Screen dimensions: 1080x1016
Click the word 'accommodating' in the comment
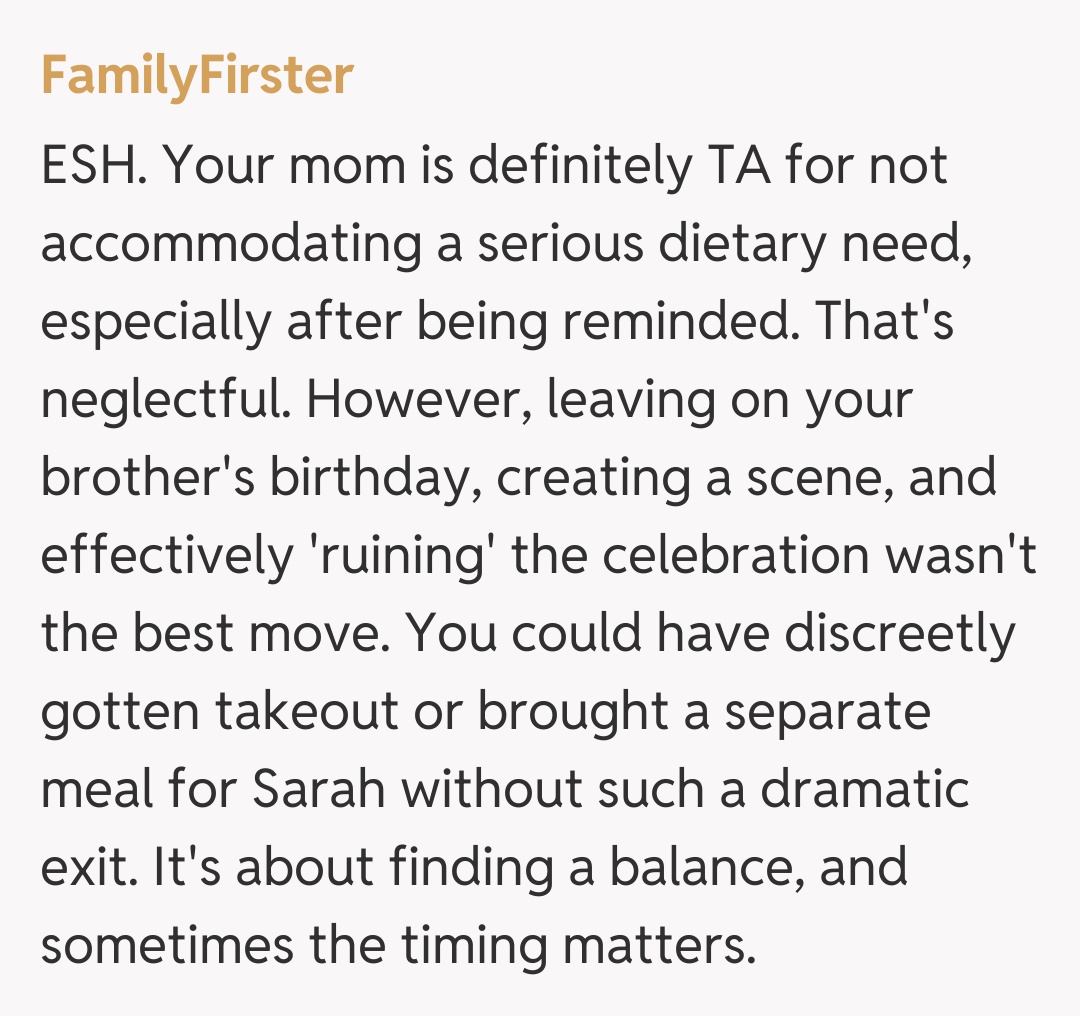(230, 244)
